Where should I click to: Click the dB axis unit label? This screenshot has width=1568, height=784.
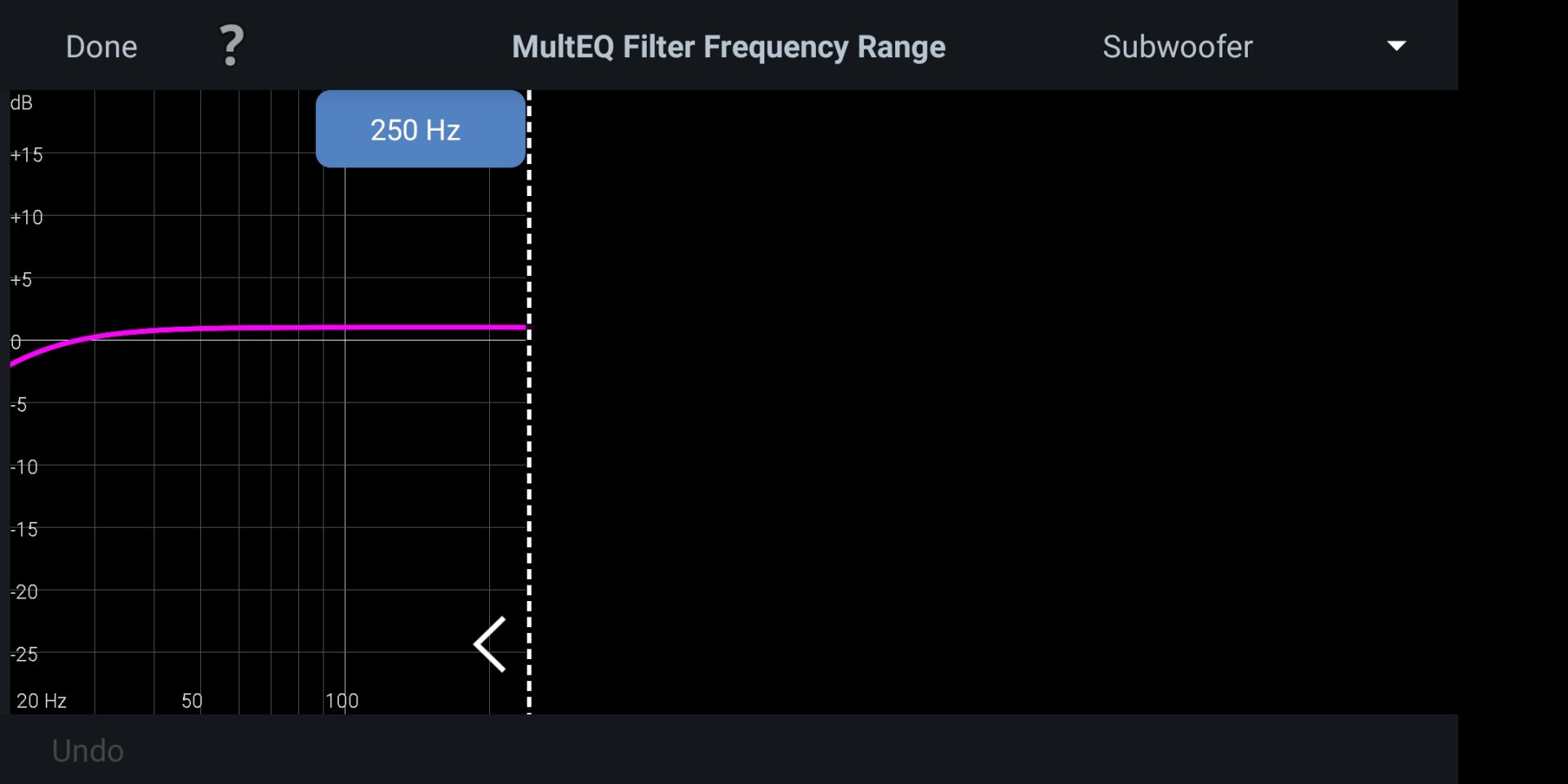tap(21, 103)
